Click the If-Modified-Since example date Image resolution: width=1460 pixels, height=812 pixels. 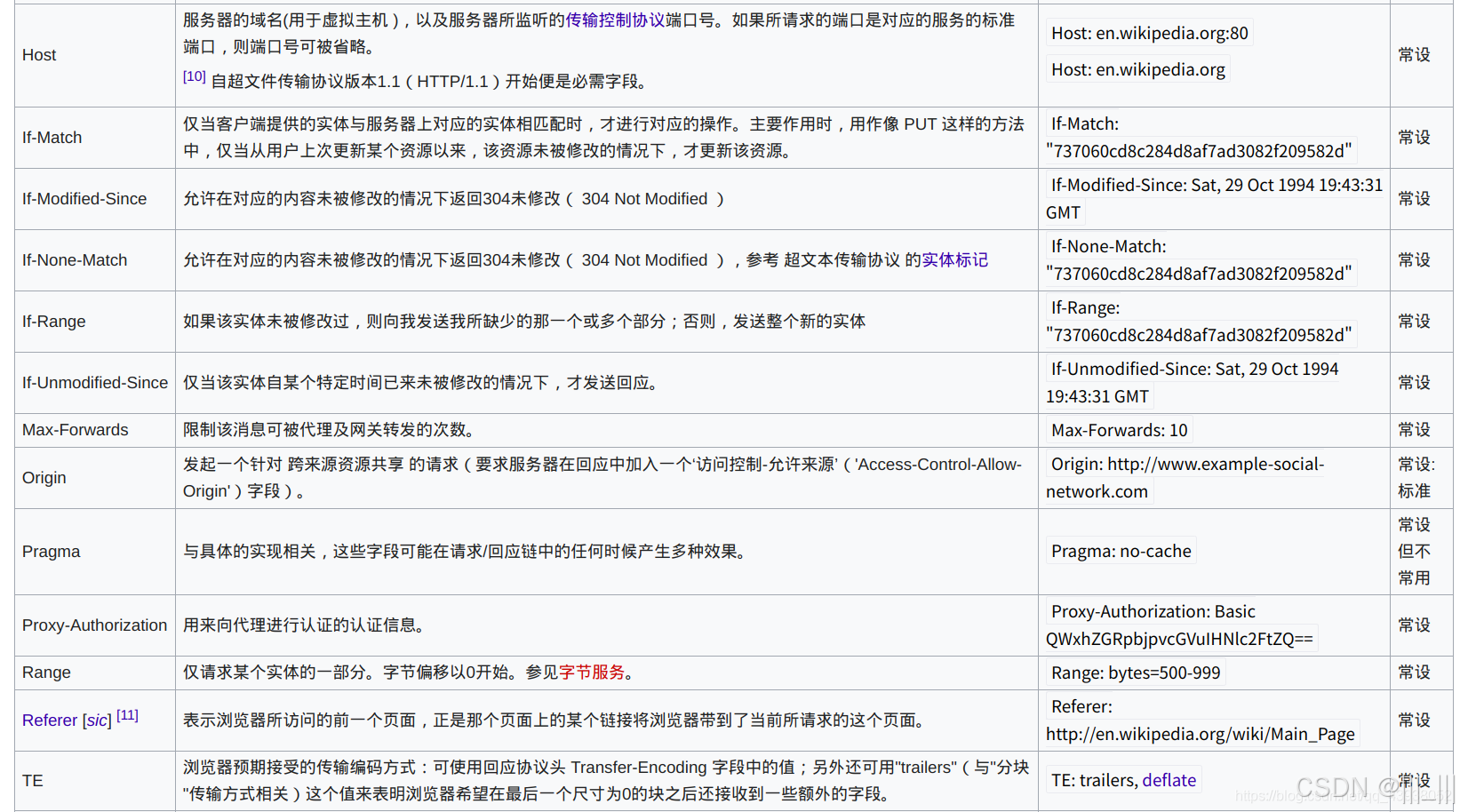click(1215, 199)
